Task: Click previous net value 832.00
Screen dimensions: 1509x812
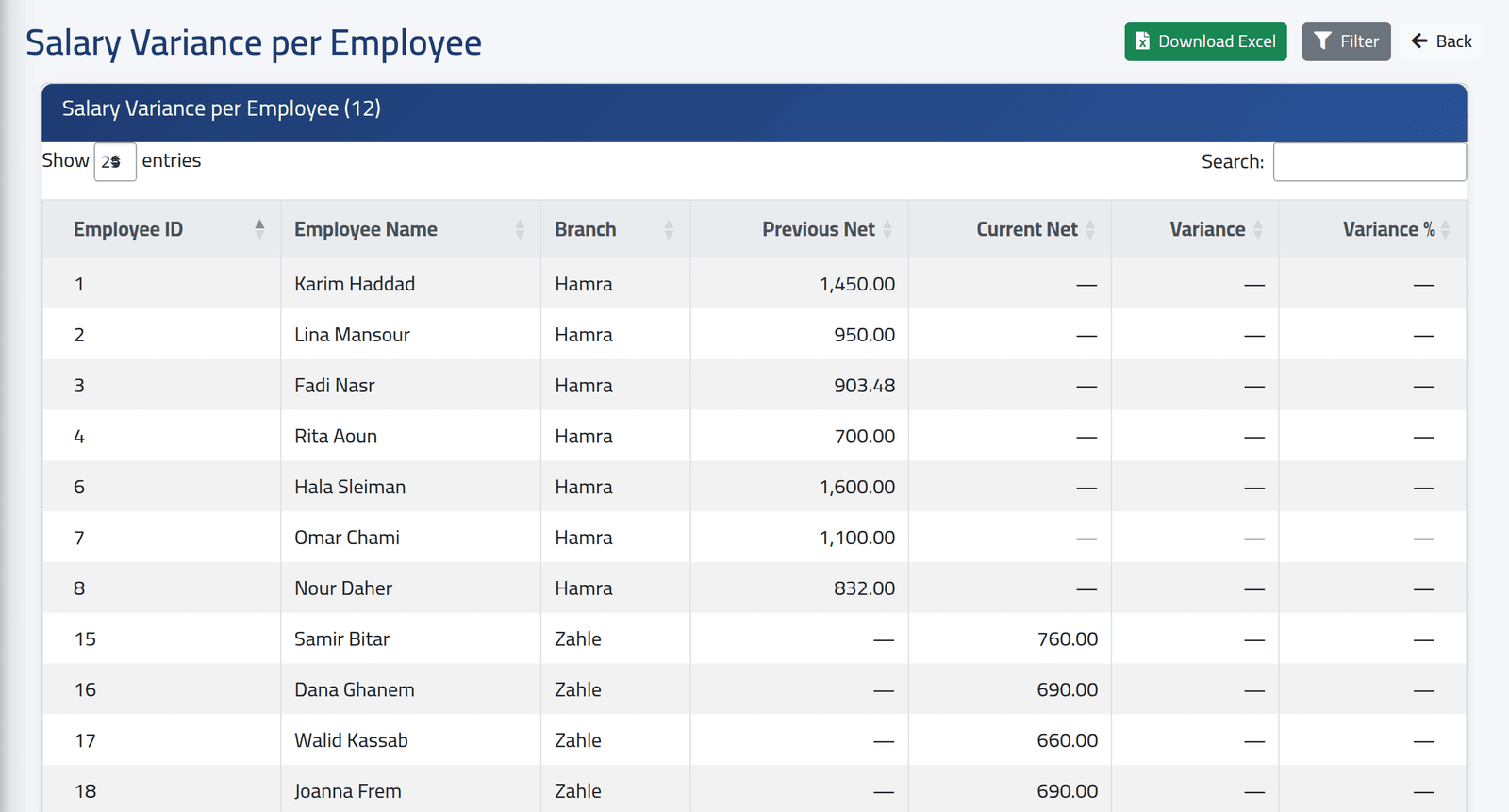Action: [x=865, y=588]
